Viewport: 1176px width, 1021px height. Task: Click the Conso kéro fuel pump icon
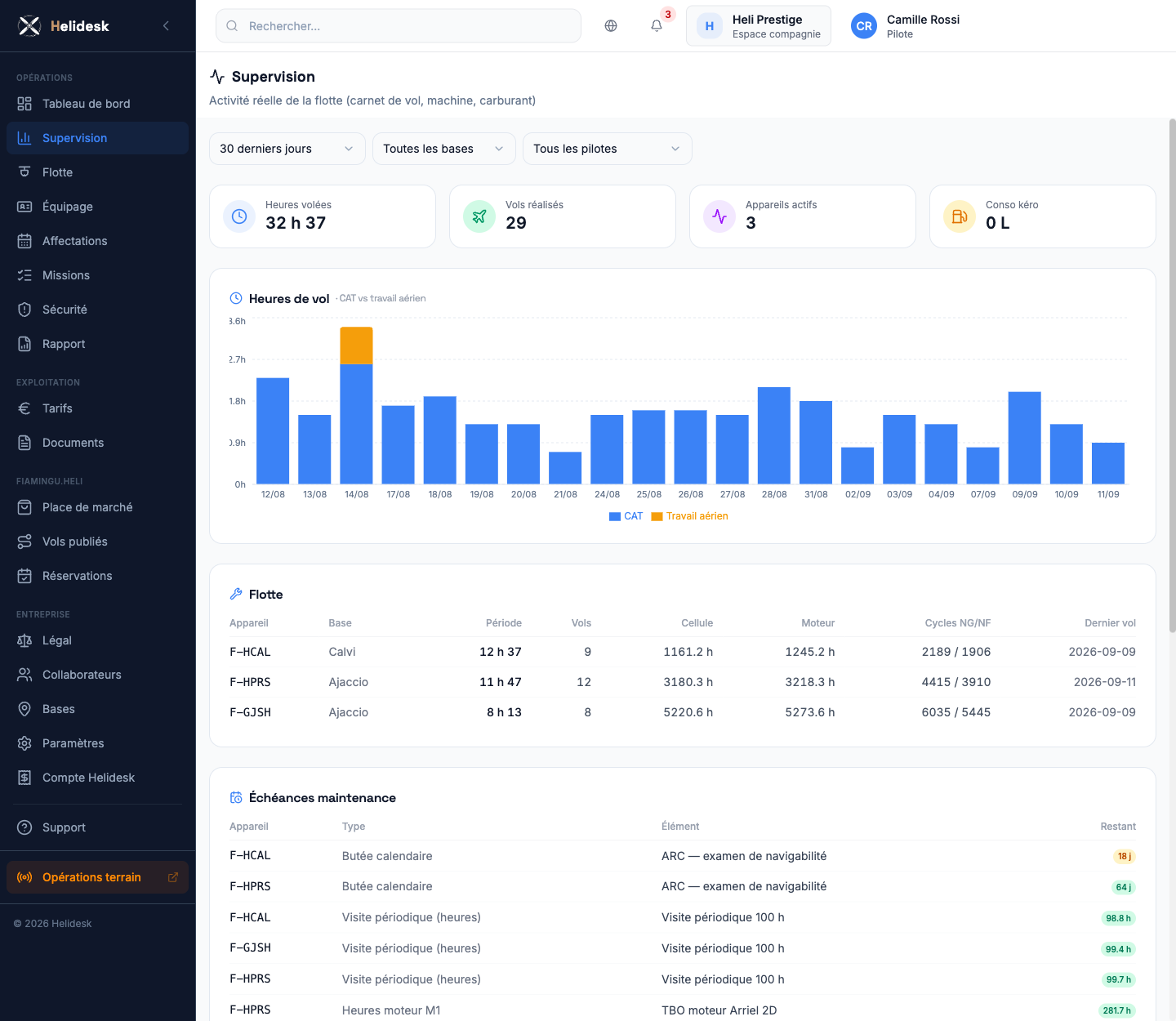tap(960, 216)
